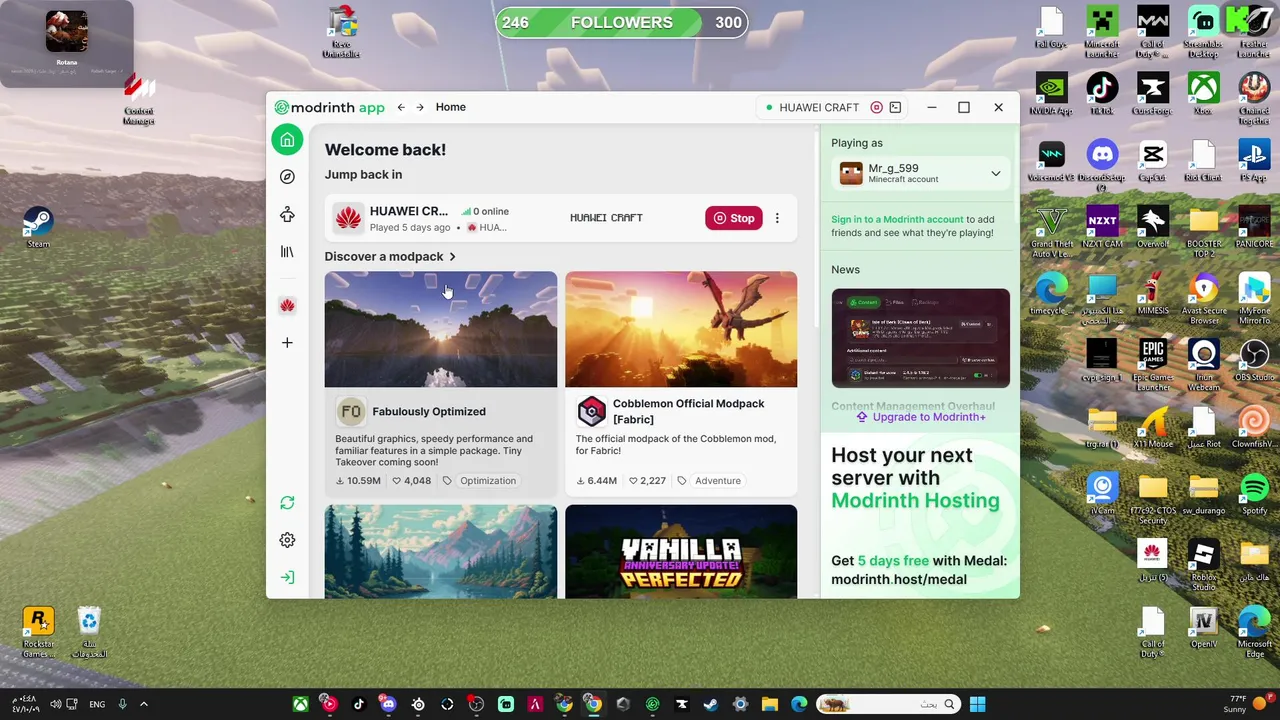Click the taskbar search box
Image resolution: width=1280 pixels, height=720 pixels.
coord(889,704)
